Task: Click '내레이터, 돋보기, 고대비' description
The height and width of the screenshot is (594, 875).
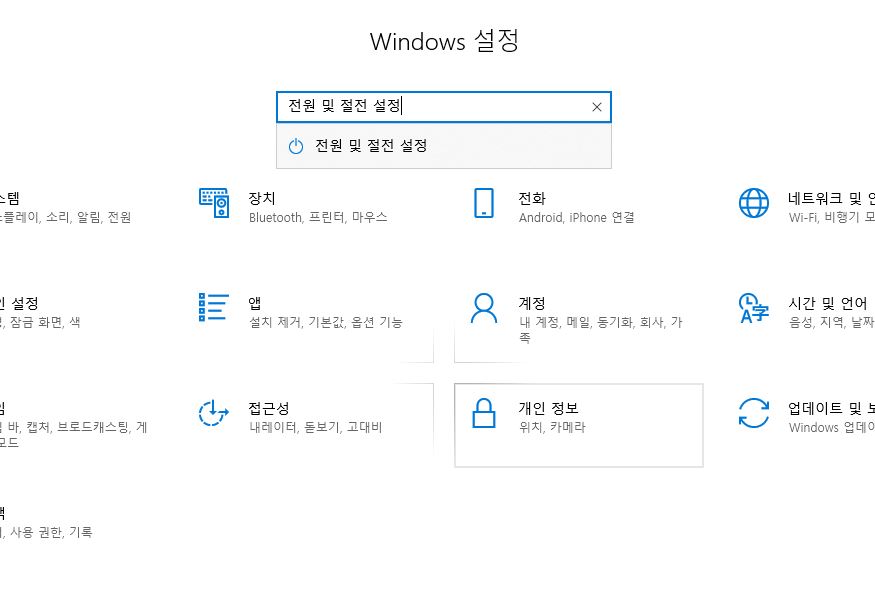Action: [316, 427]
